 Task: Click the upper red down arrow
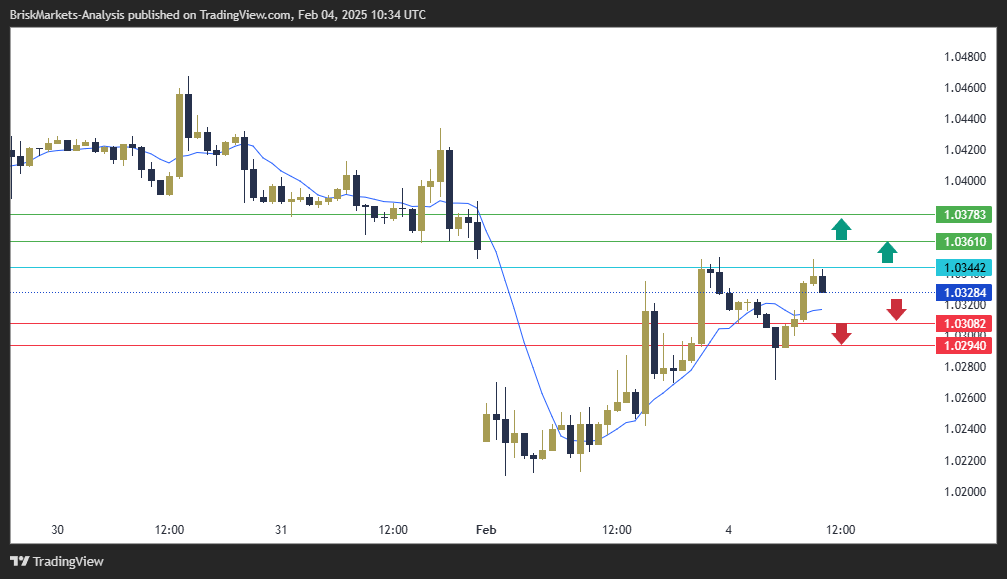coord(896,309)
